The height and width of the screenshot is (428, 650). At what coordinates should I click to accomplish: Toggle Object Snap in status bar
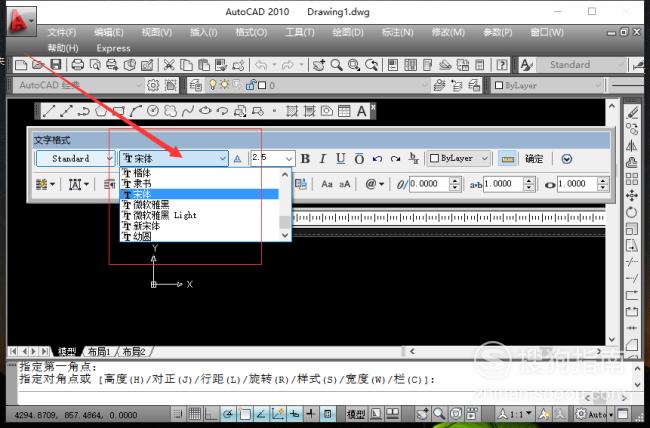pyautogui.click(x=245, y=413)
